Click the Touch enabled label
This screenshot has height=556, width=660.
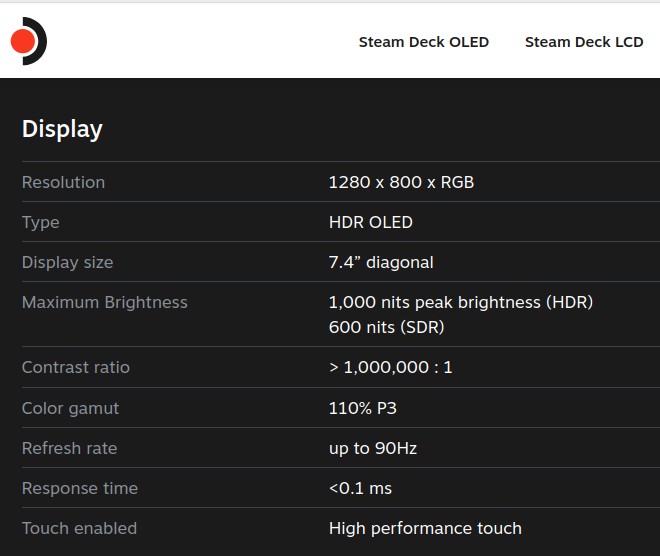[80, 528]
